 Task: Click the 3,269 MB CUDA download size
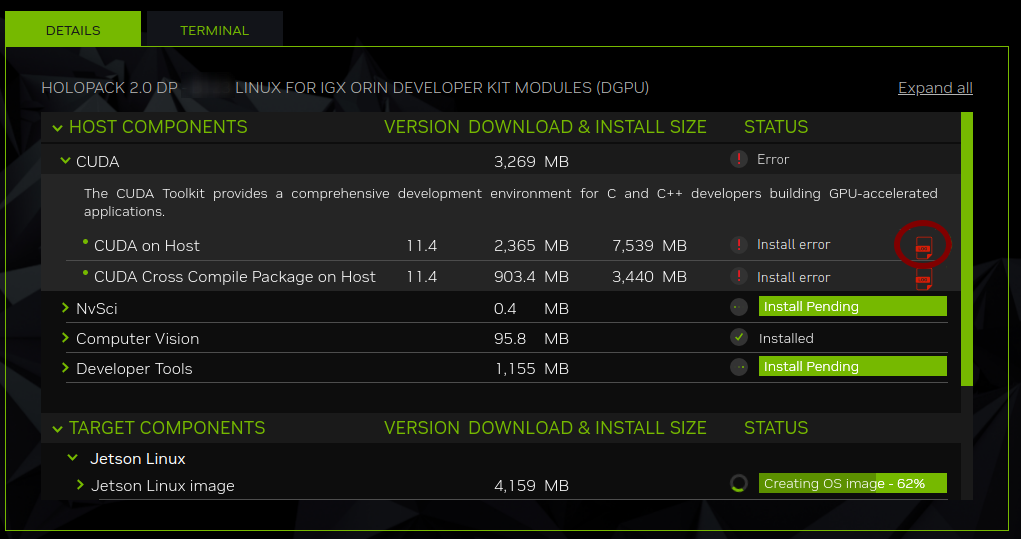531,161
